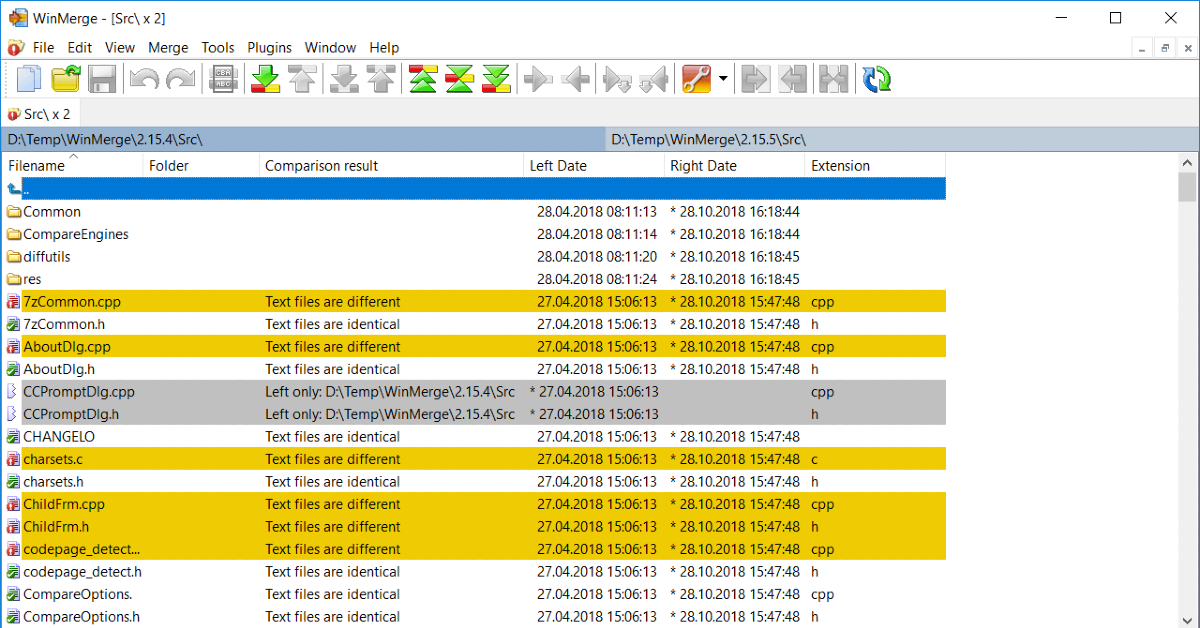Click the Current Difference toolbar icon
The height and width of the screenshot is (628, 1200).
coord(459,80)
